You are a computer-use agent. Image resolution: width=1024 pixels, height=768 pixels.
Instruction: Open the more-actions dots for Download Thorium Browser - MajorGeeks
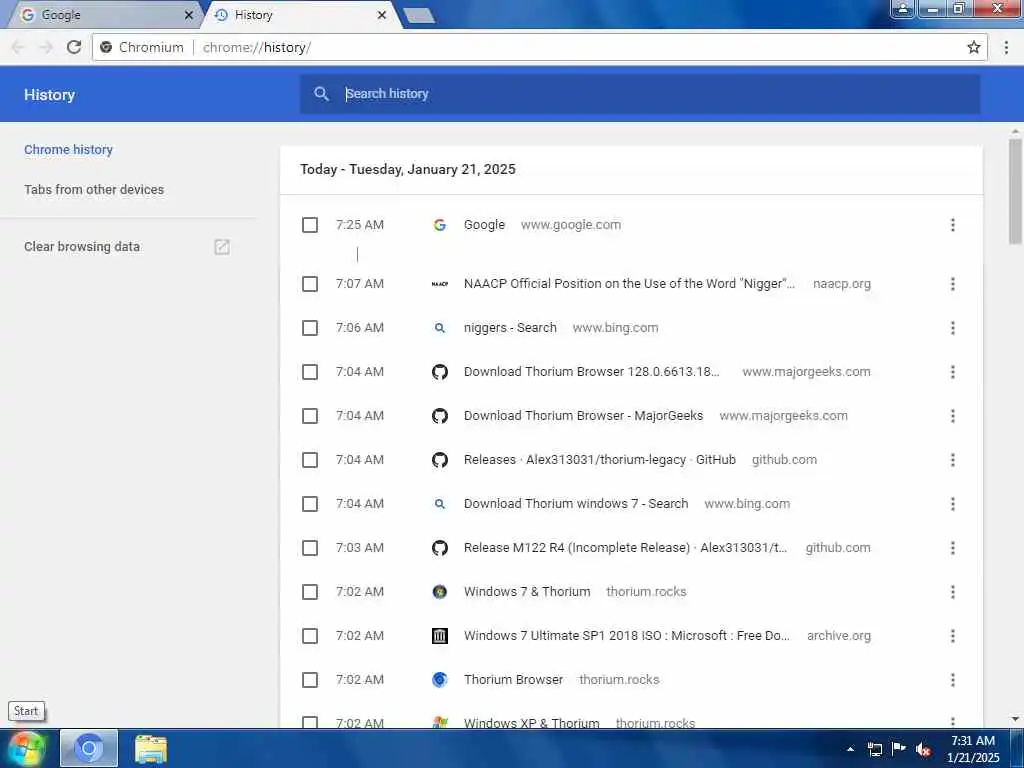coord(953,416)
